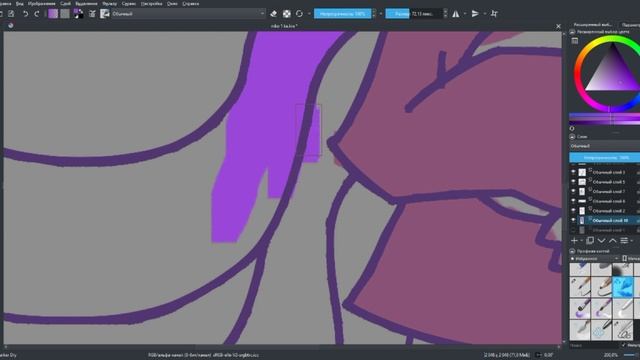Reload the original brush preset
Viewport: 640px width, 360px height.
(299, 14)
